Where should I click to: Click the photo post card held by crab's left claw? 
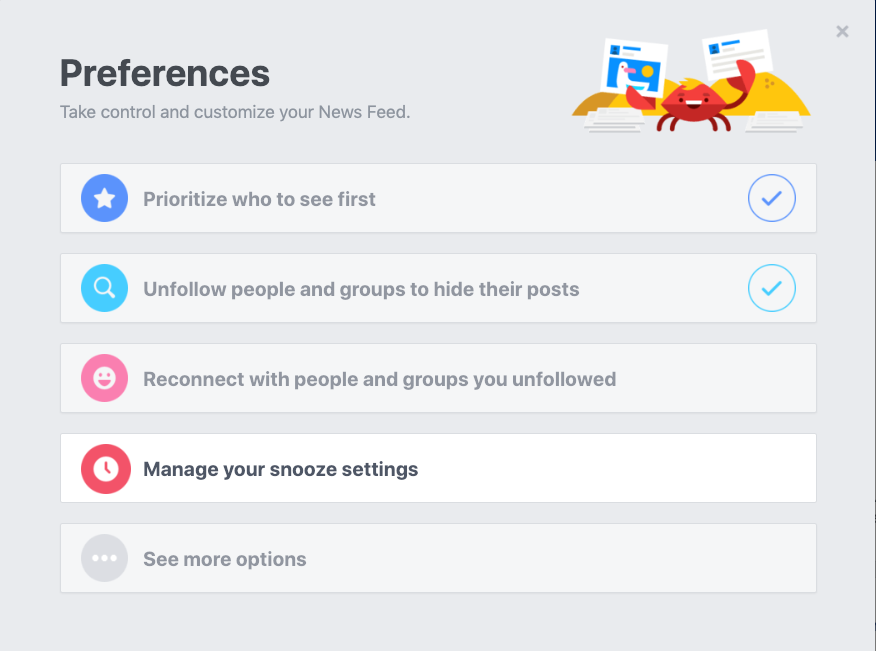pos(634,68)
